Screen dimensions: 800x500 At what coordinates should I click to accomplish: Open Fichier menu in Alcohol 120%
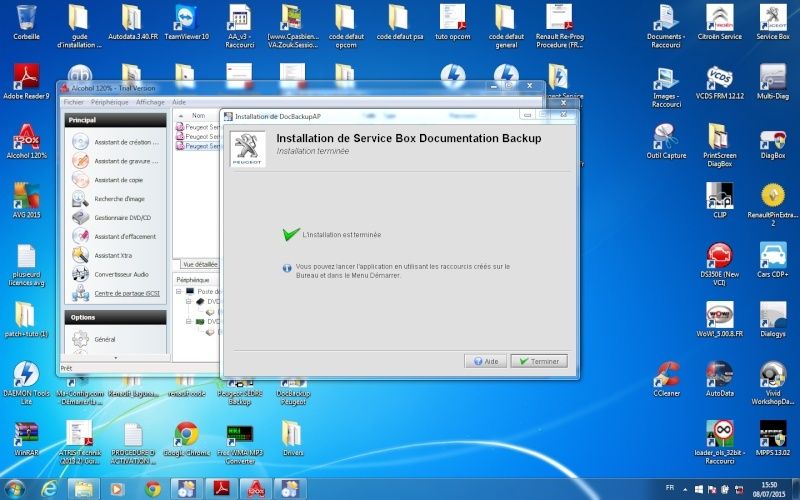(x=73, y=102)
